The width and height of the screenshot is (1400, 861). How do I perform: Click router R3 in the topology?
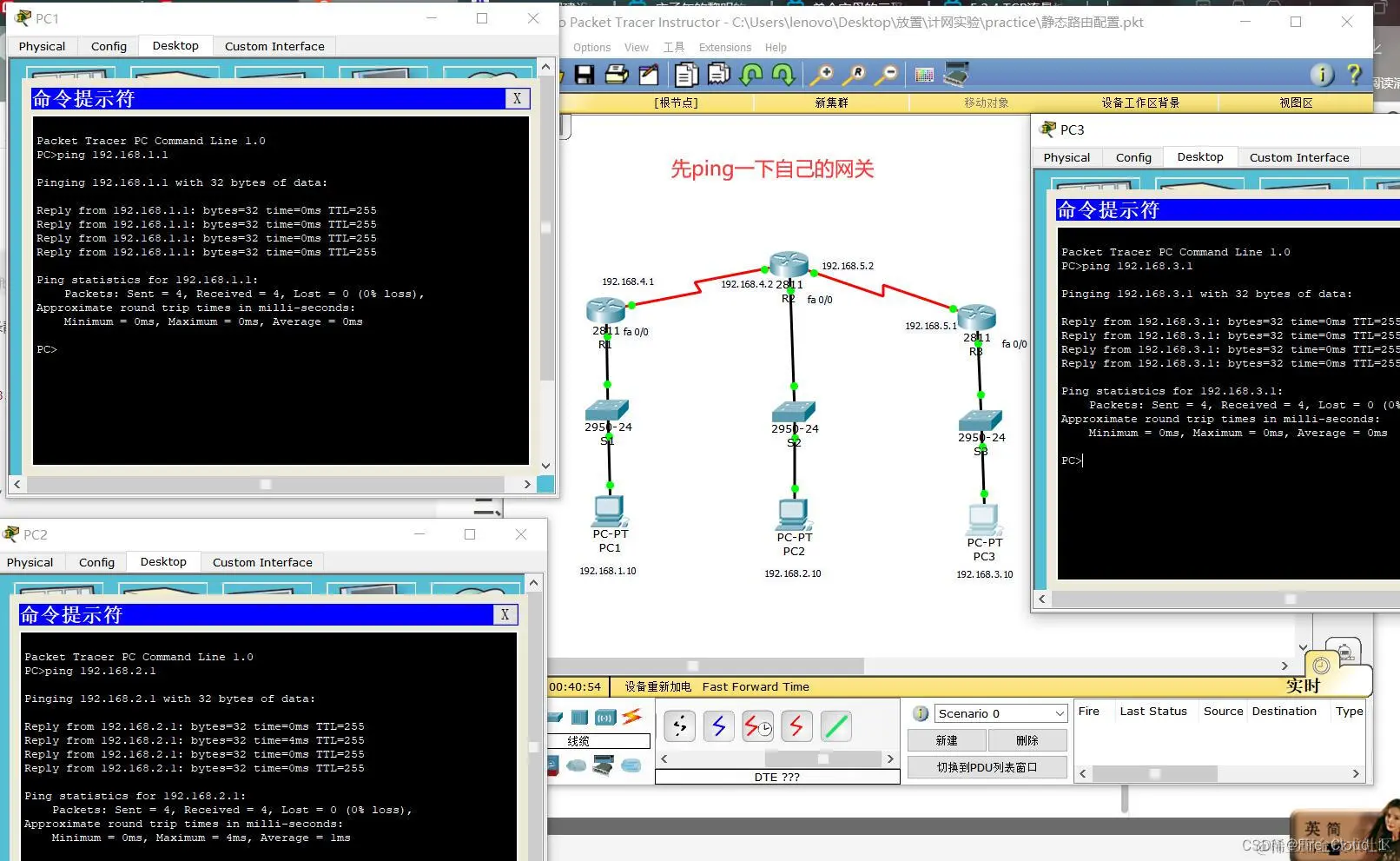(976, 317)
